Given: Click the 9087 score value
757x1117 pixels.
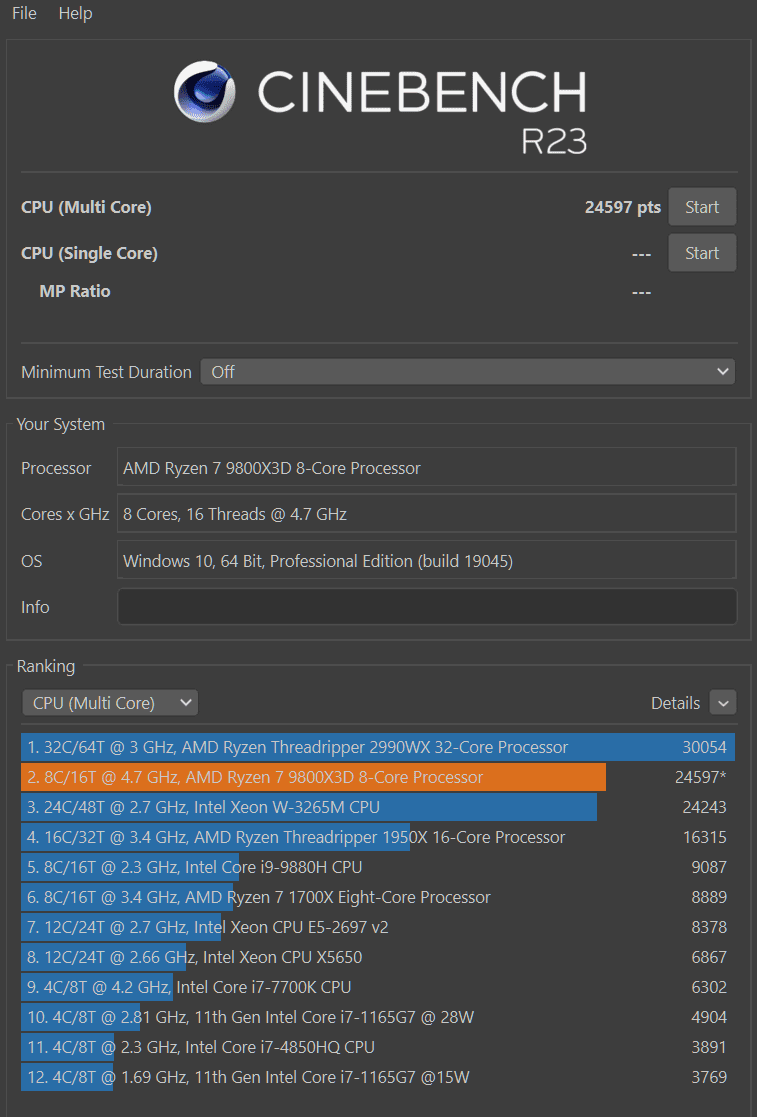Looking at the screenshot, I should (709, 867).
